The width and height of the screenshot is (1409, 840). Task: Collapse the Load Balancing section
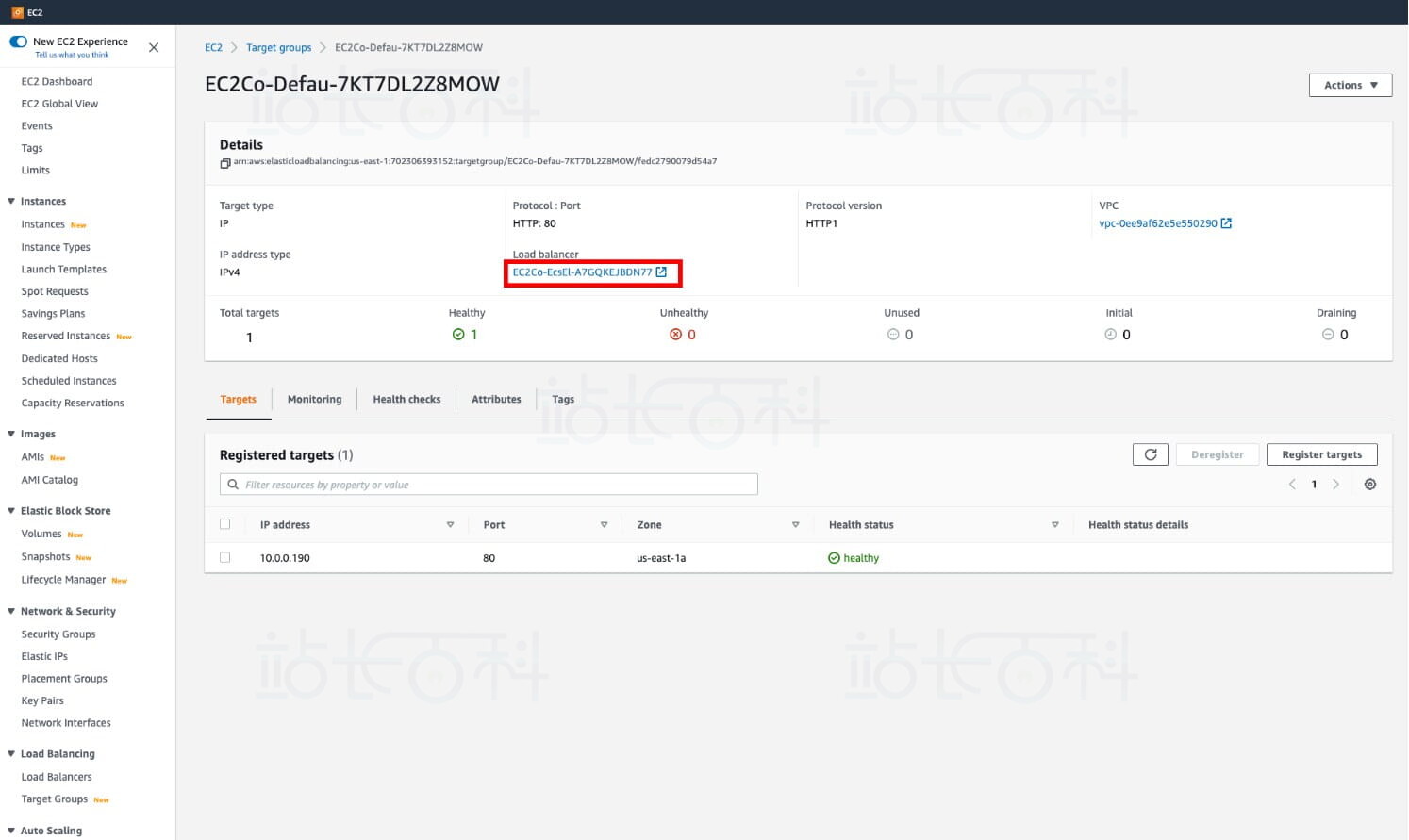click(11, 753)
